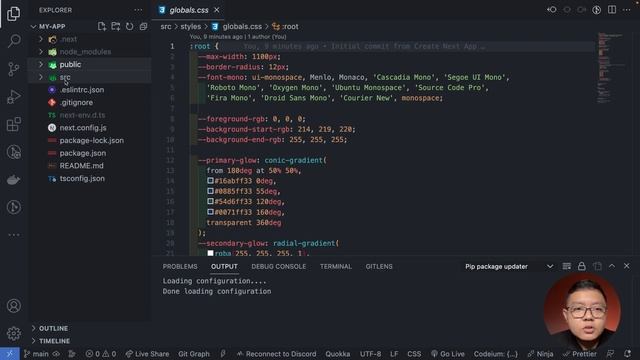The image size is (640, 360).
Task: Open next.config.js file
Action: [83, 128]
